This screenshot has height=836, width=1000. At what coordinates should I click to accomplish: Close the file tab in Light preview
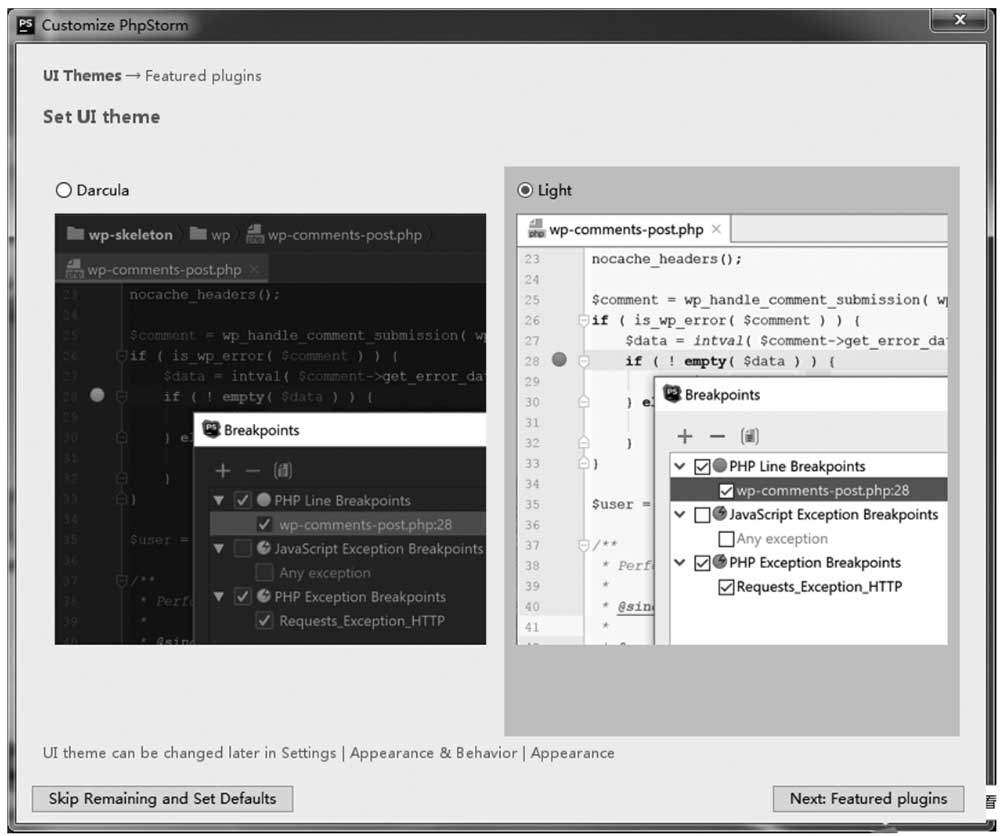tap(716, 229)
